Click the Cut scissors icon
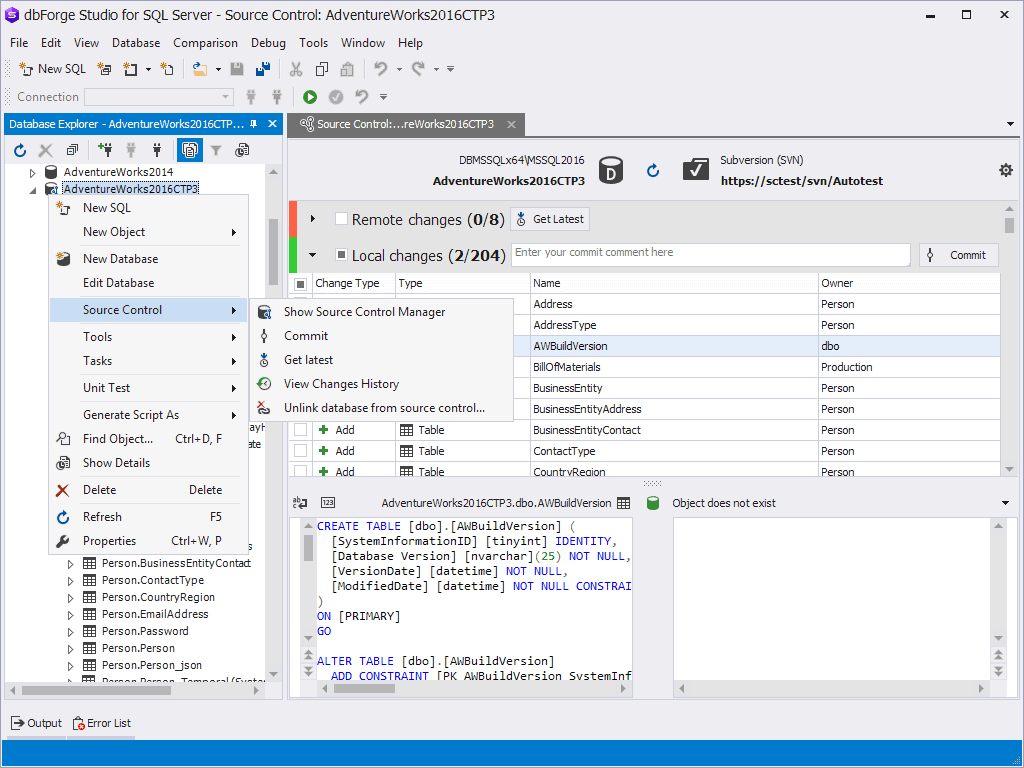 (296, 69)
